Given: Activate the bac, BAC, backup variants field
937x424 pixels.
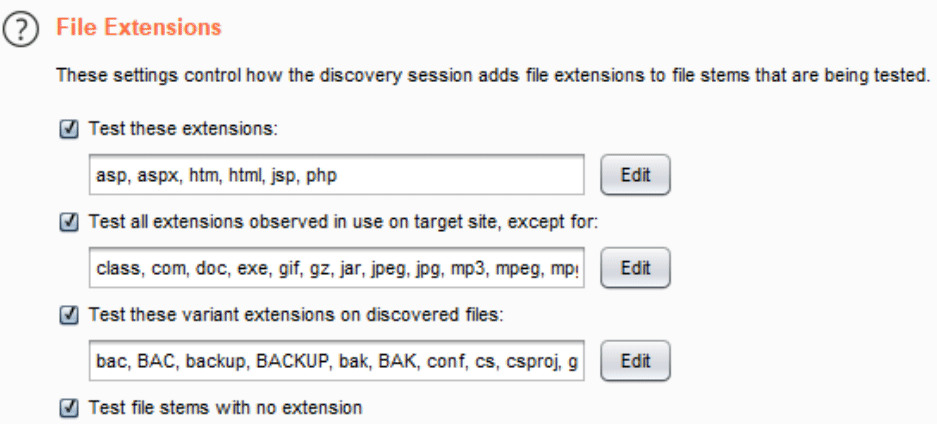Looking at the screenshot, I should click(337, 361).
